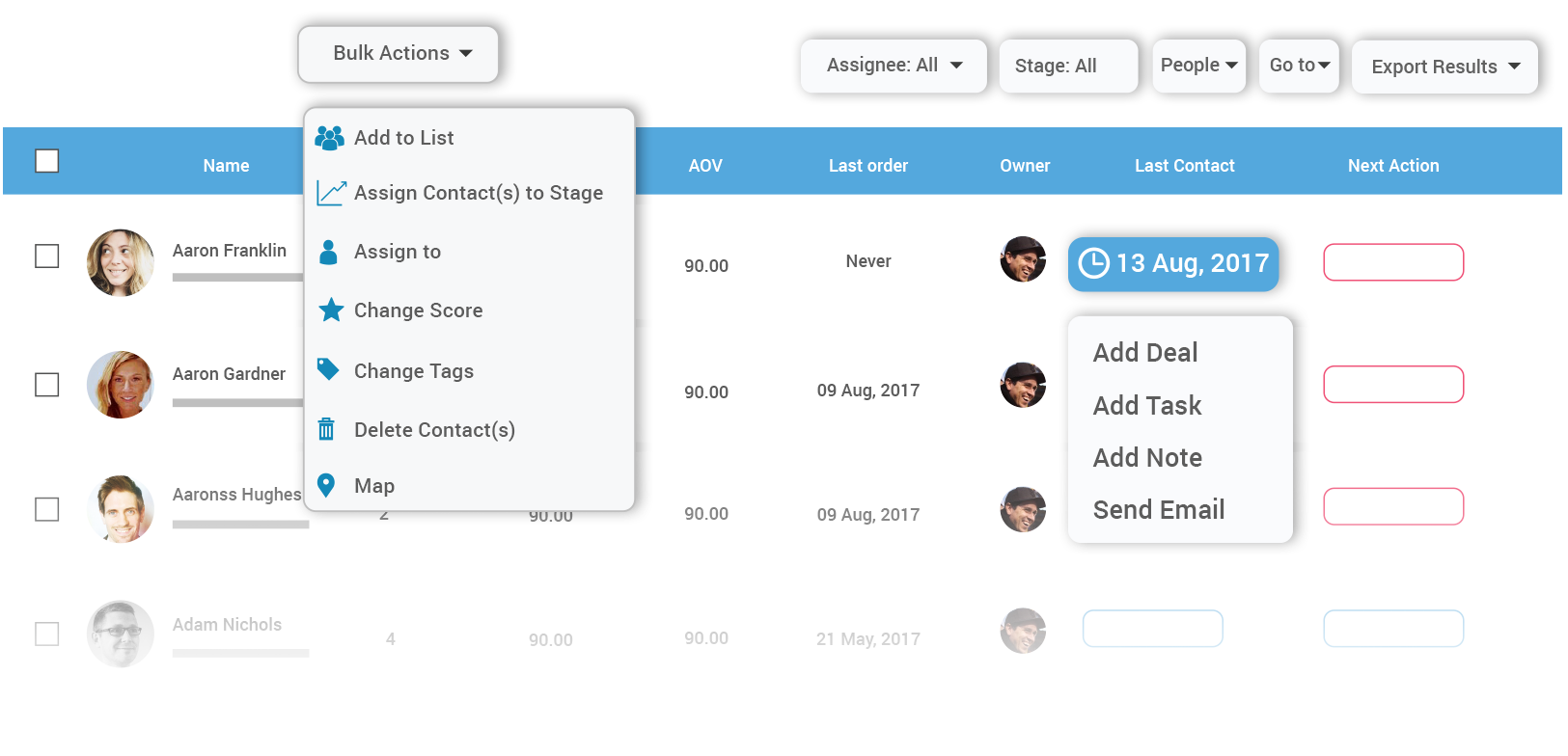
Task: Open Aaronss Hughes contact name link
Action: [x=236, y=495]
